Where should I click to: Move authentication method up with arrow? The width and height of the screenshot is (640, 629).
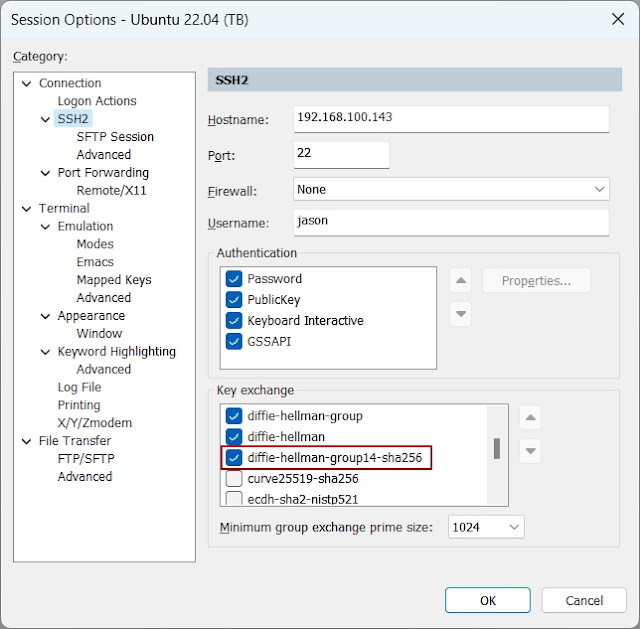point(460,280)
